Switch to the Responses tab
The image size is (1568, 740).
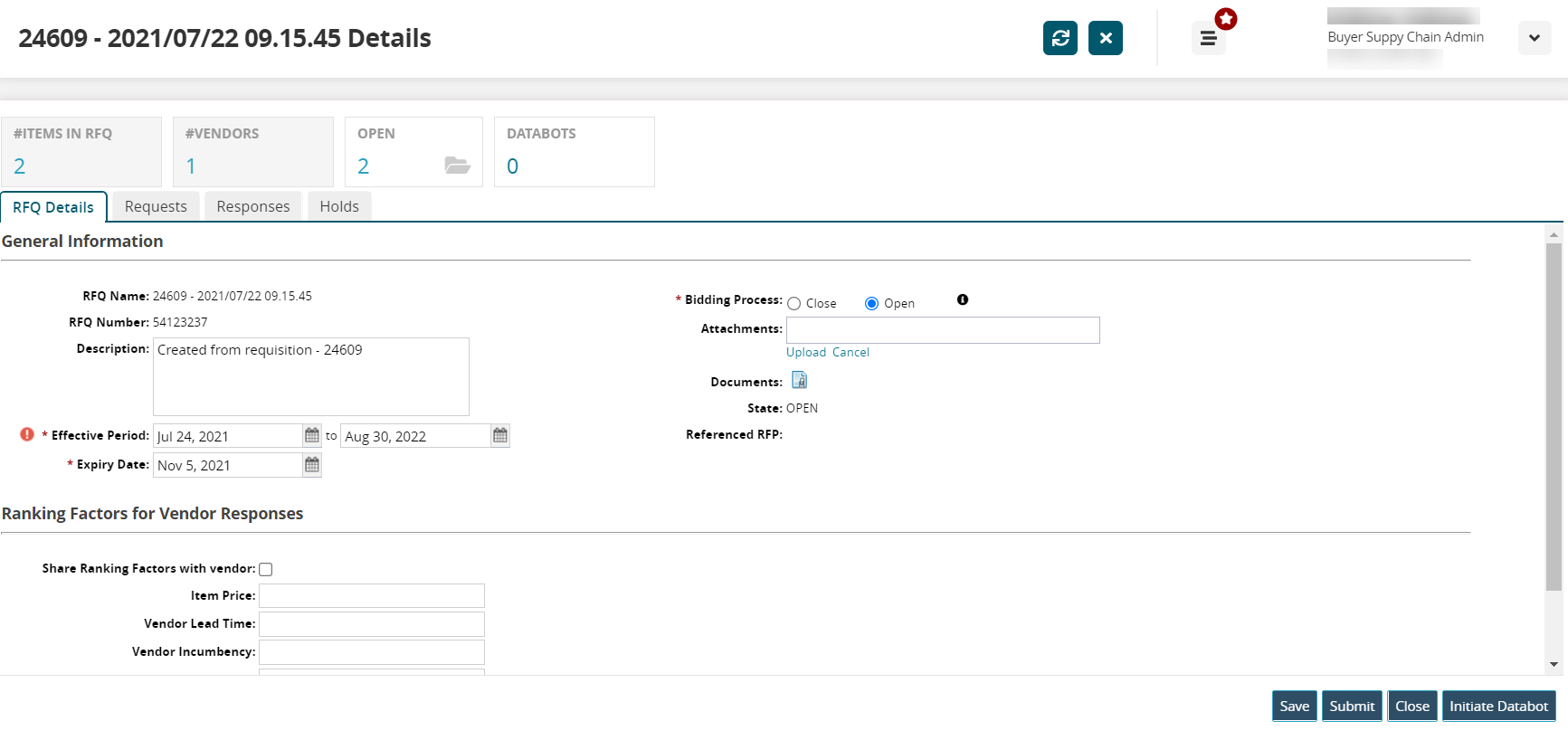pyautogui.click(x=253, y=206)
